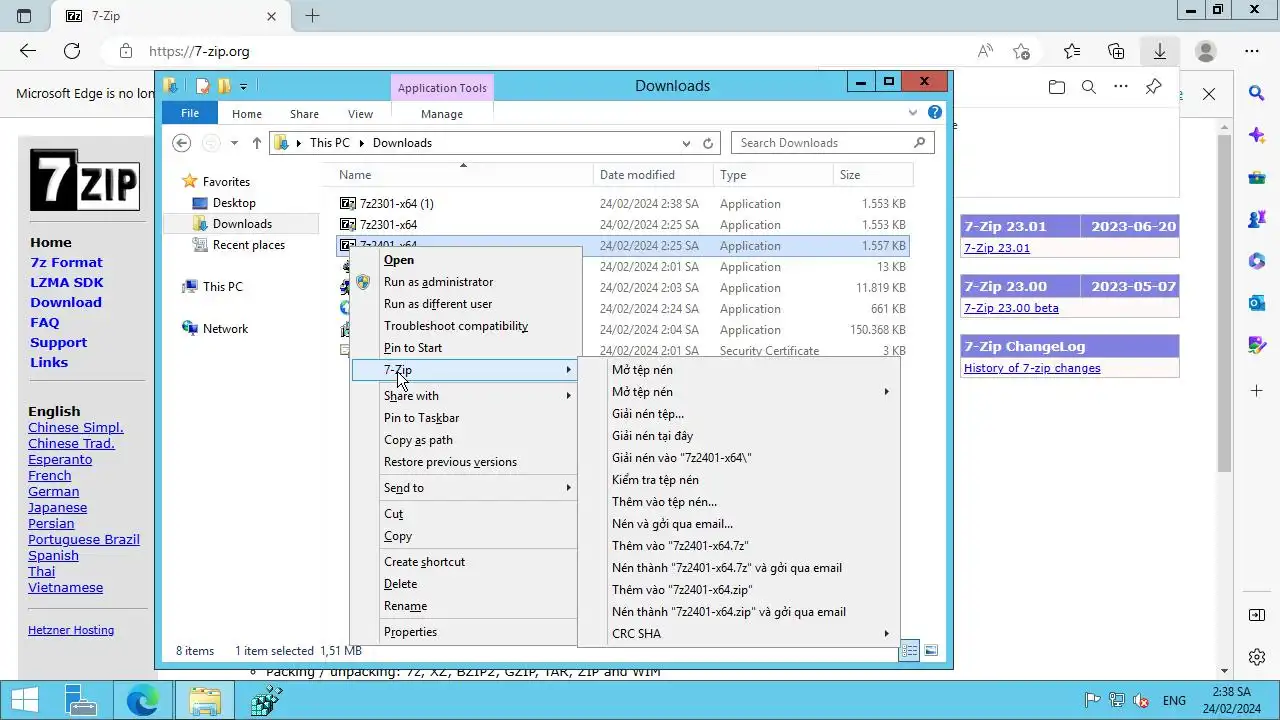Open Server Manager from the taskbar
The width and height of the screenshot is (1280, 720).
[80, 701]
